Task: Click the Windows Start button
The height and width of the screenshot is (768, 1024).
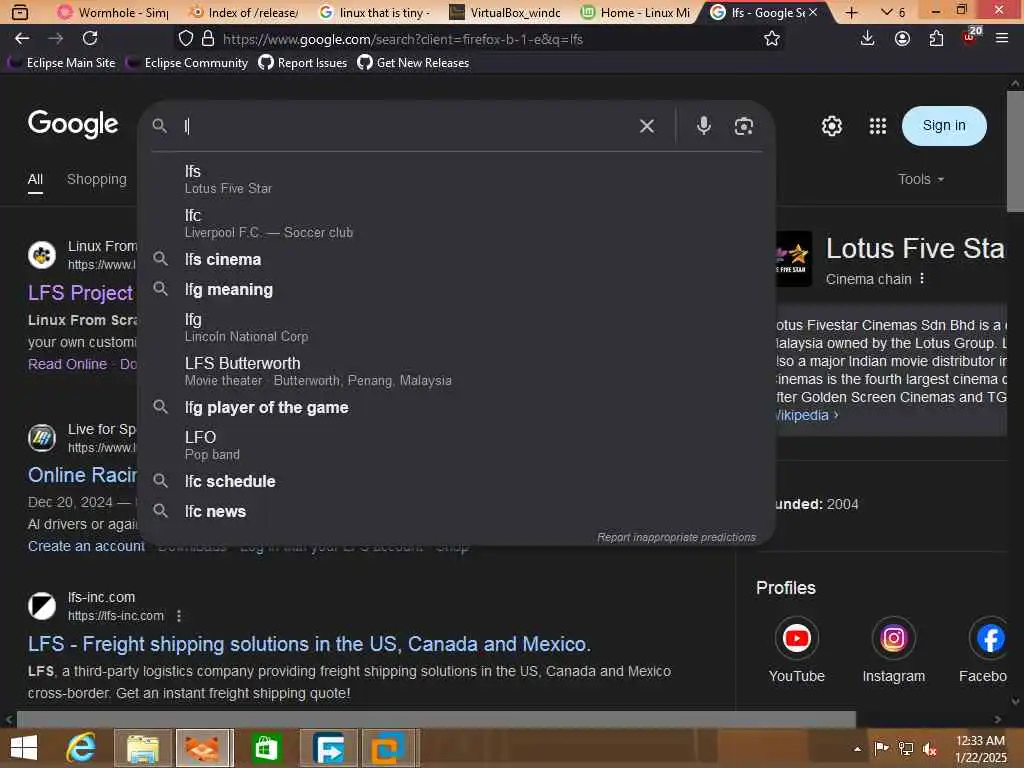Action: 24,748
